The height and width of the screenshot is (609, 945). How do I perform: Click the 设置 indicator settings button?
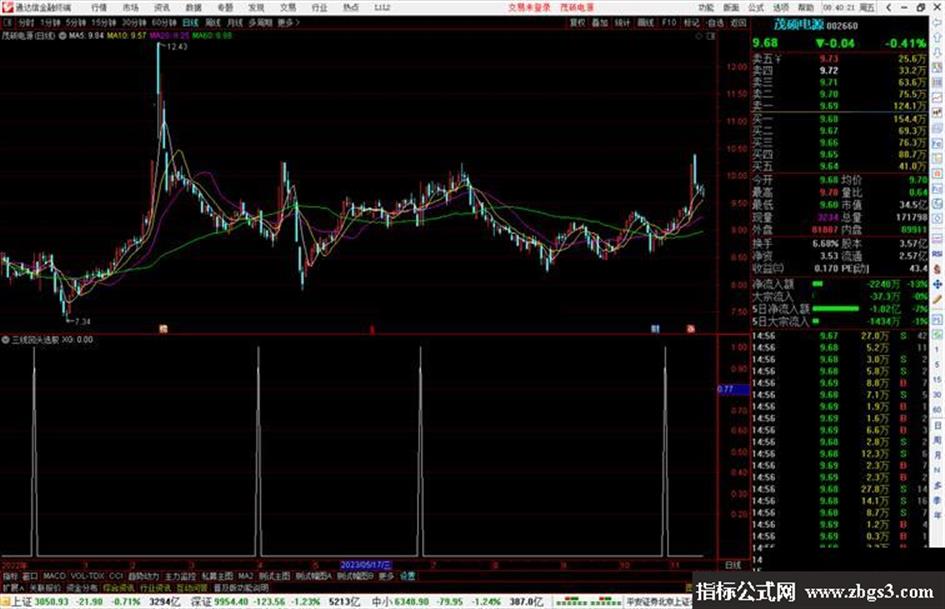(407, 576)
